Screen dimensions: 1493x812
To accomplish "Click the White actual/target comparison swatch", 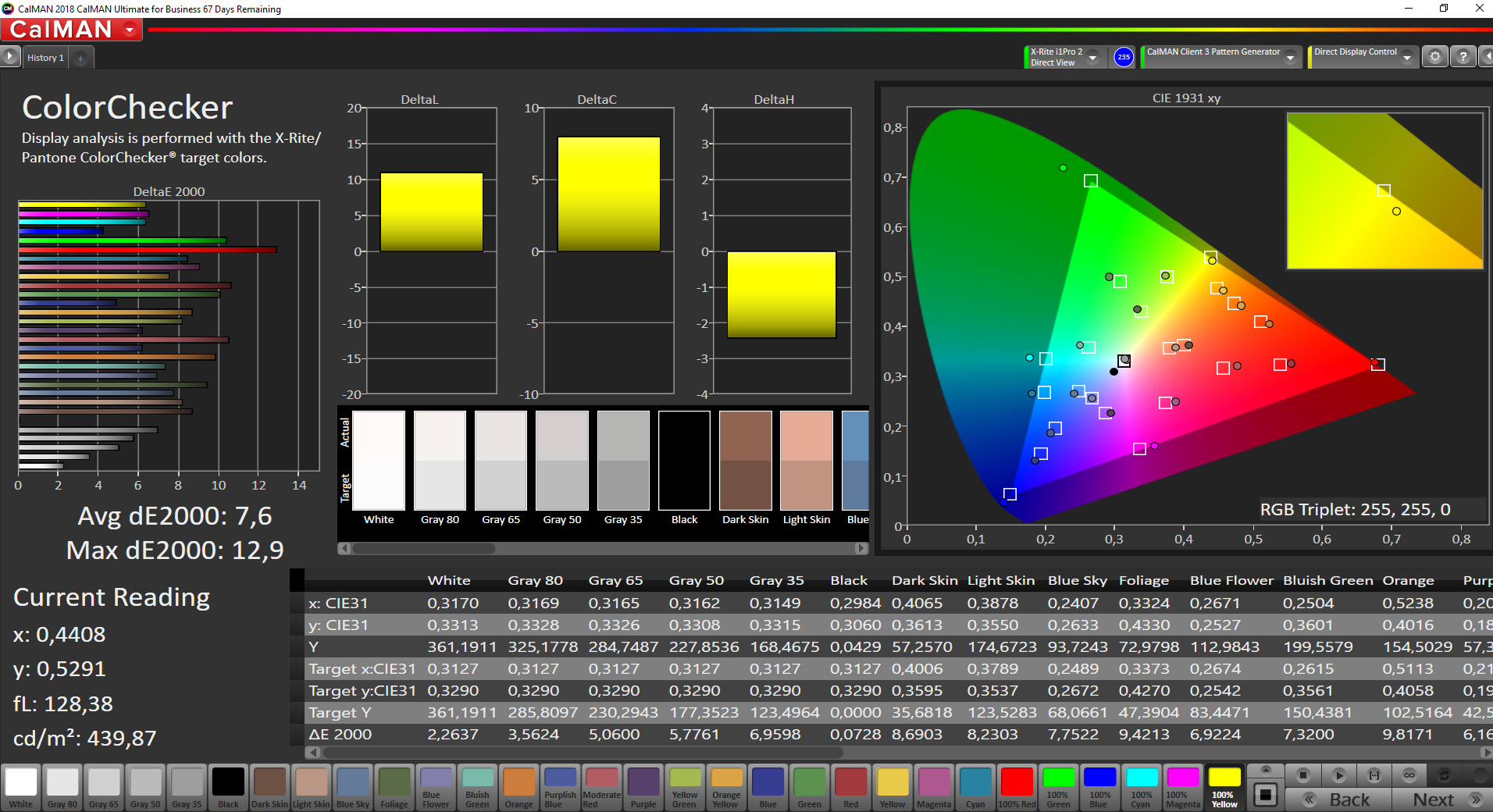I will [x=379, y=461].
